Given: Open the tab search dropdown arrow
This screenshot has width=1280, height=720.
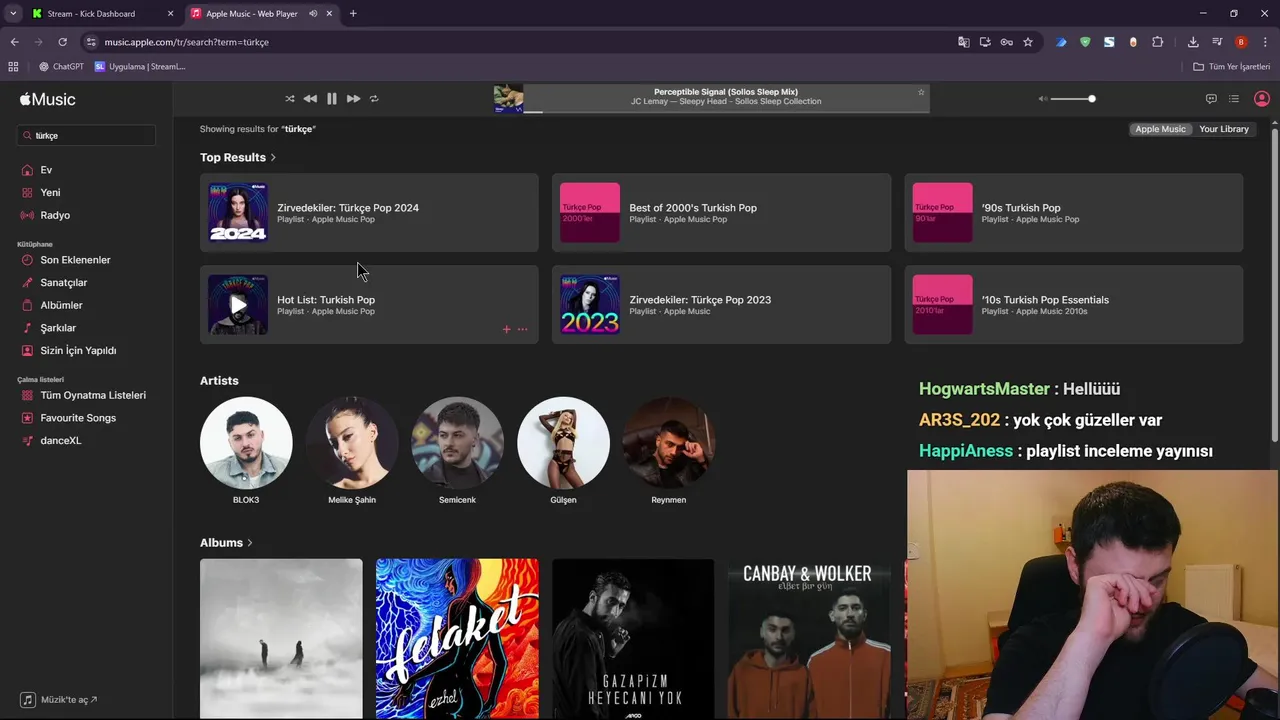Looking at the screenshot, I should [13, 14].
